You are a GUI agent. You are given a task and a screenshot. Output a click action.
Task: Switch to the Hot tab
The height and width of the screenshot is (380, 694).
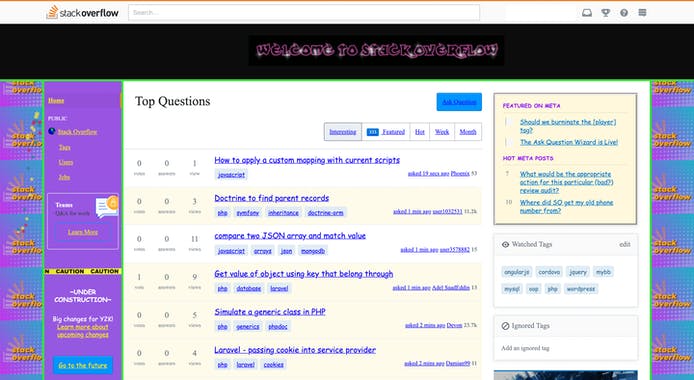420,132
